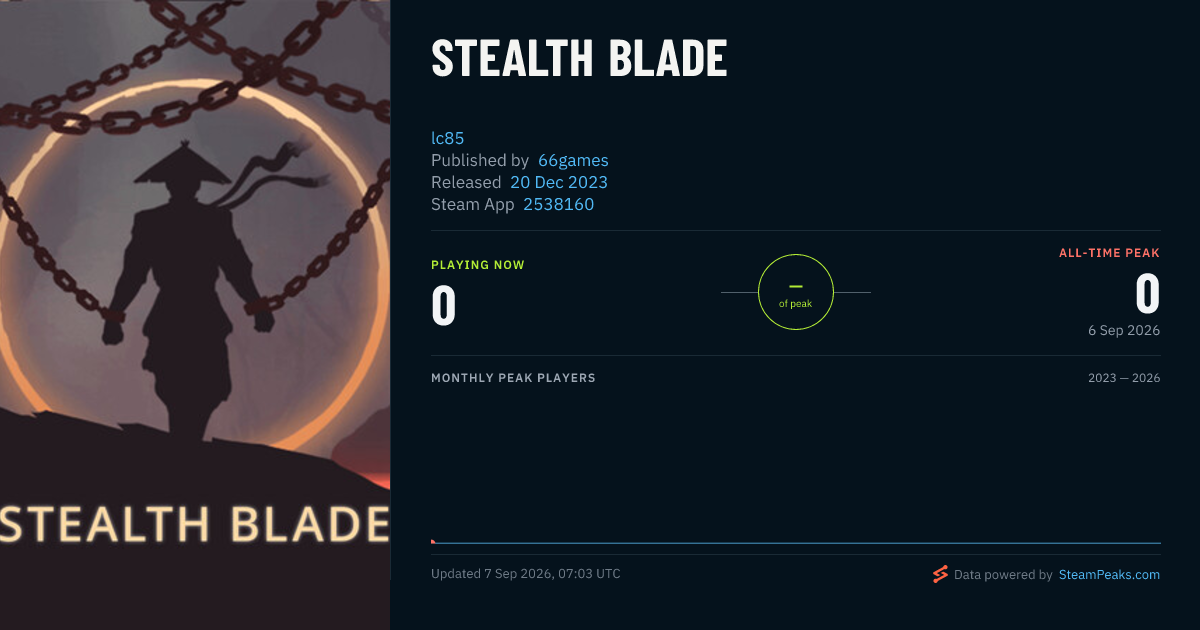1200x630 pixels.
Task: Click the All-Time Peak value
Action: point(1147,294)
